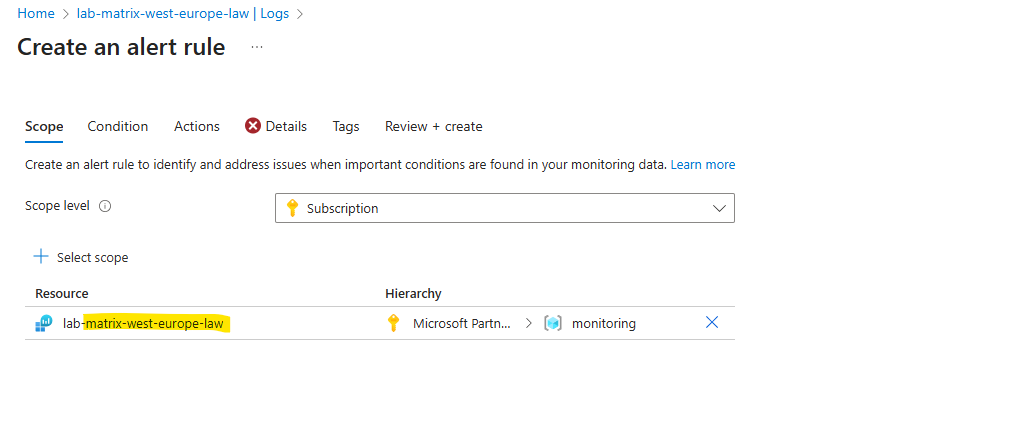Expand dropdown using the chevron arrow

pos(719,208)
